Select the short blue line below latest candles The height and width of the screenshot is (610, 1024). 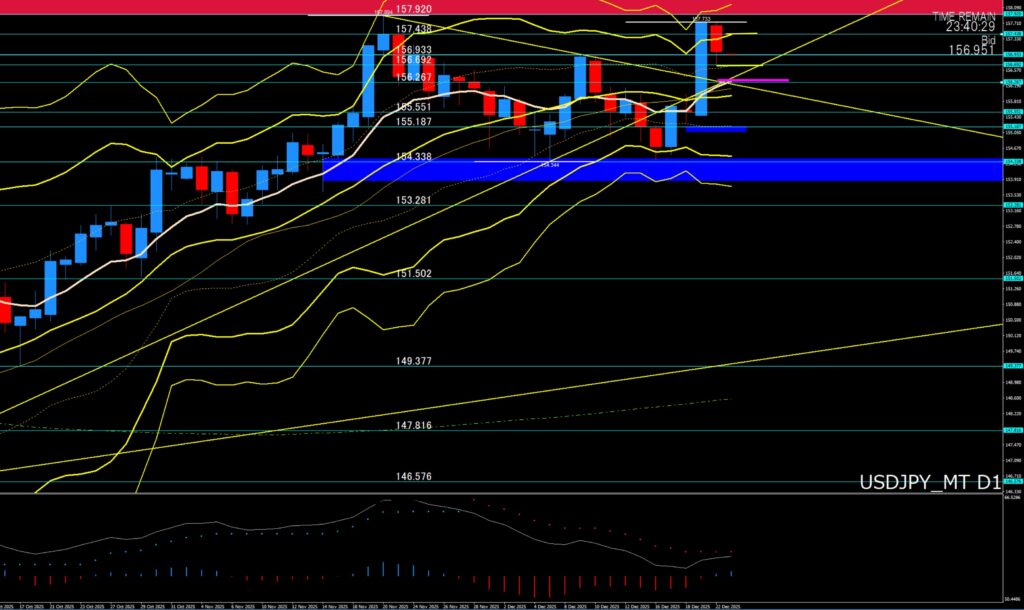click(715, 128)
